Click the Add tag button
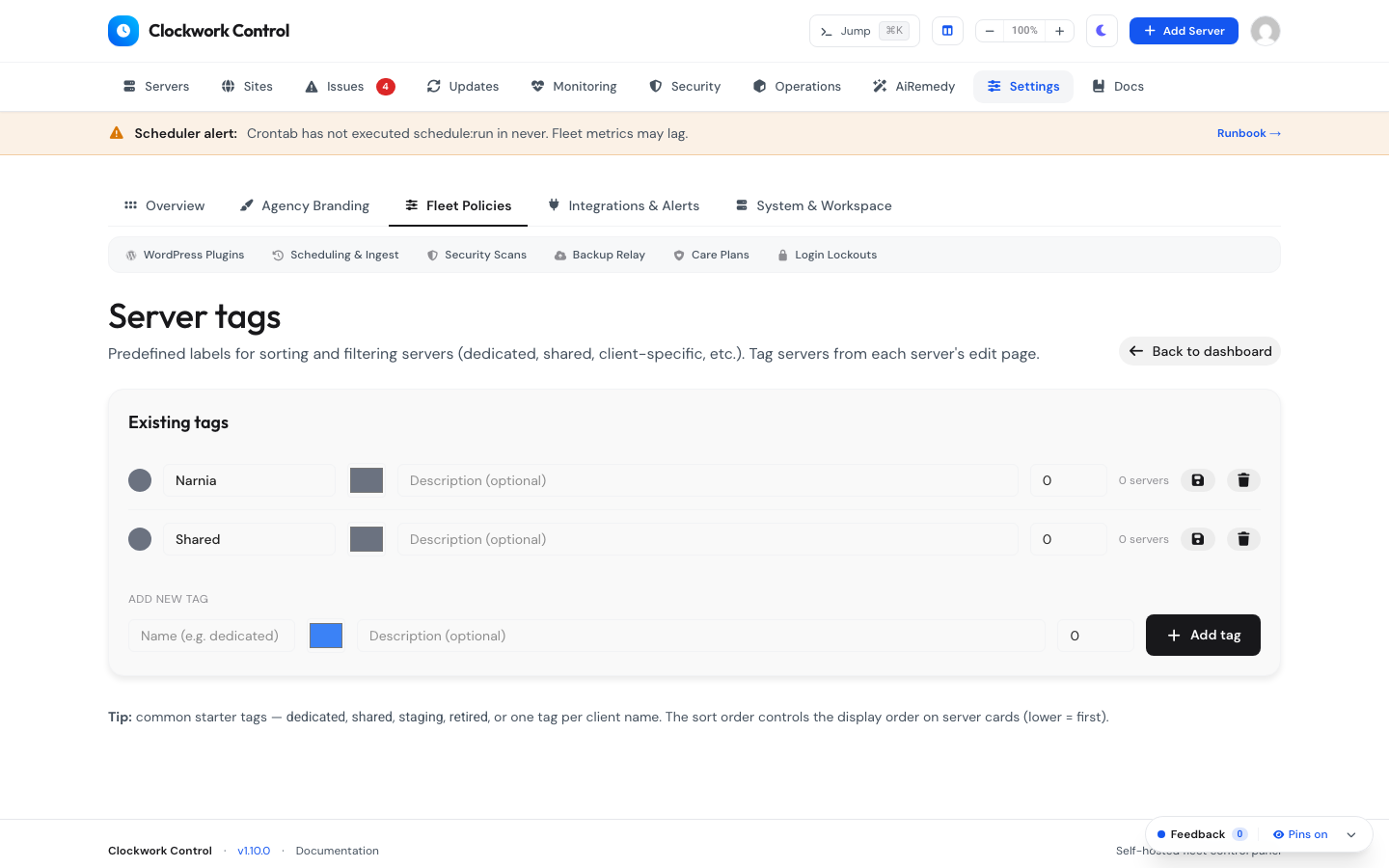The height and width of the screenshot is (868, 1389). point(1203,635)
